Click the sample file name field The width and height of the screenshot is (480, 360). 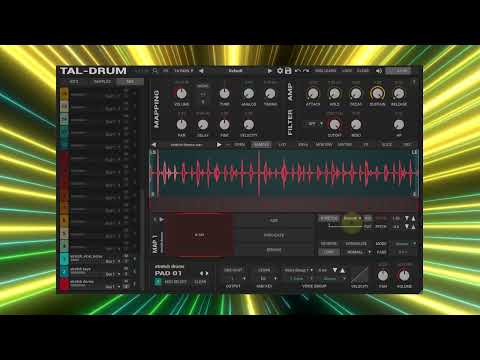click(x=186, y=145)
